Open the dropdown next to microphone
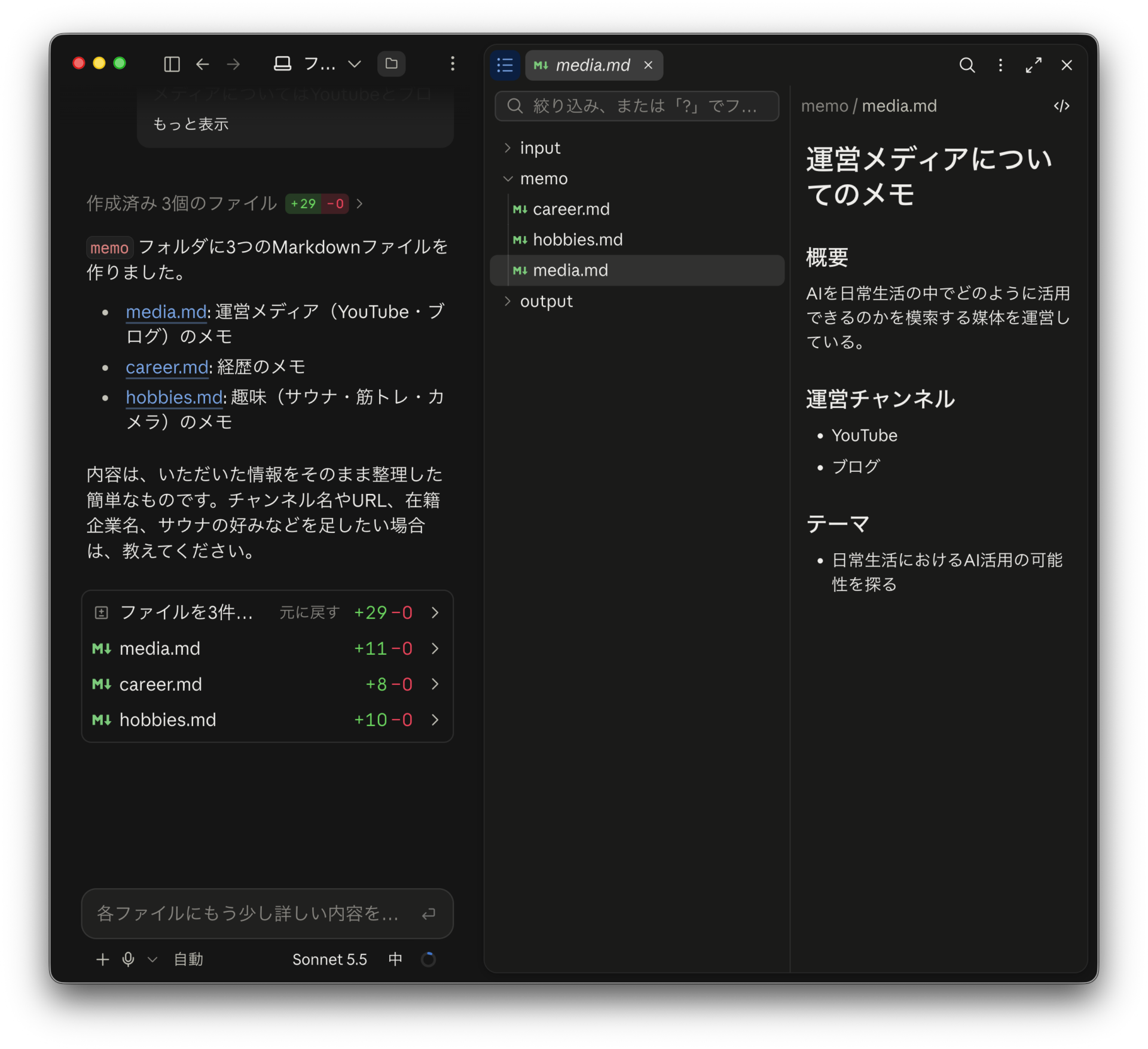The image size is (1148, 1049). (x=152, y=959)
